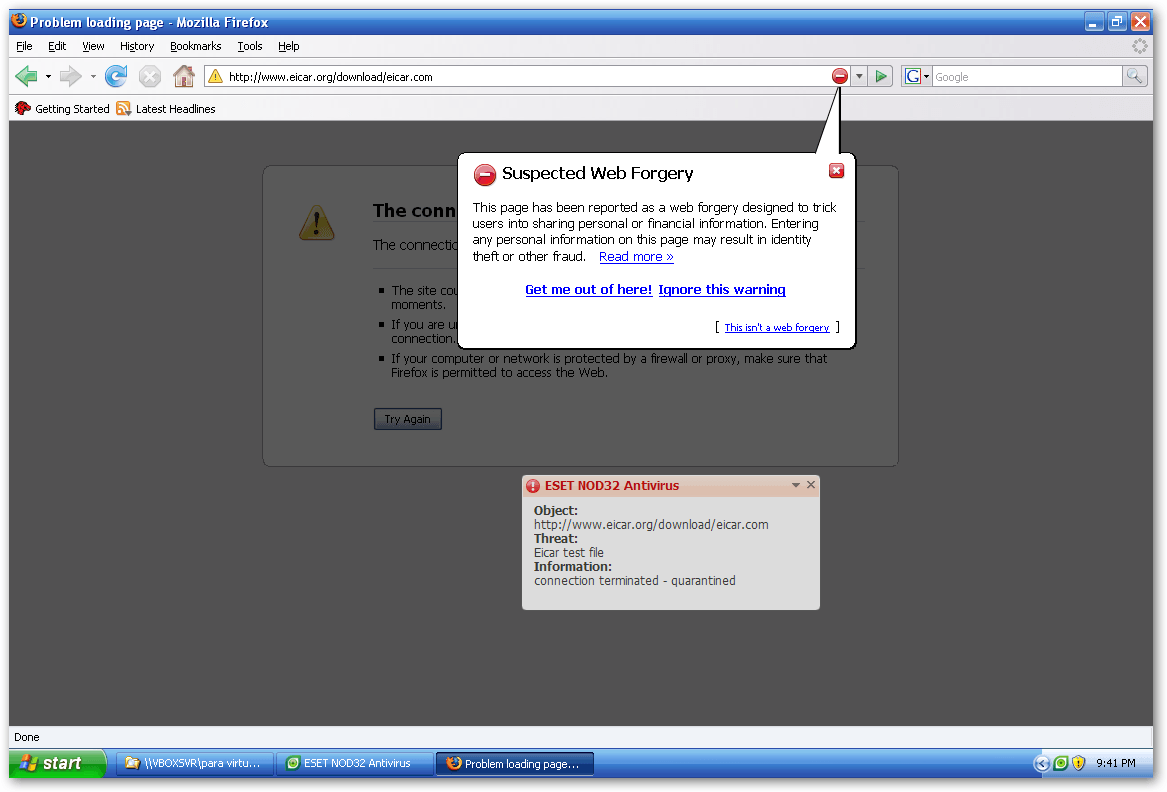Click the Windows Security Center shield in tray
Screen dimensions: 1167x792
(1078, 763)
